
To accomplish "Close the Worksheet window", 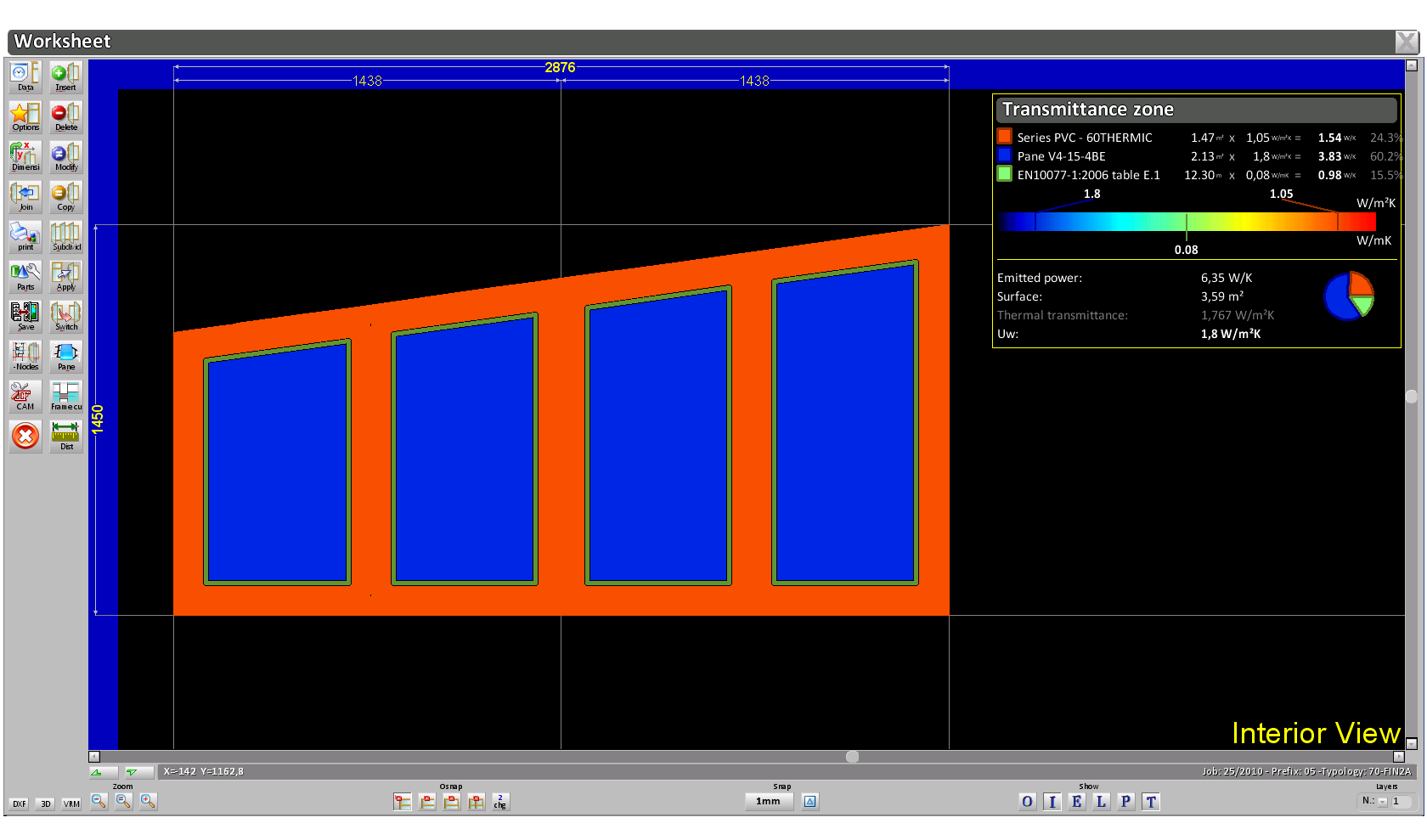I will 1407,42.
